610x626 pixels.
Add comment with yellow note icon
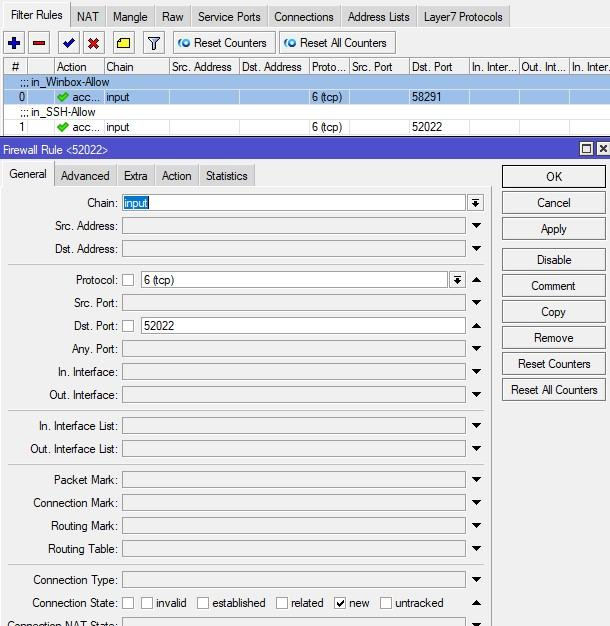(123, 43)
